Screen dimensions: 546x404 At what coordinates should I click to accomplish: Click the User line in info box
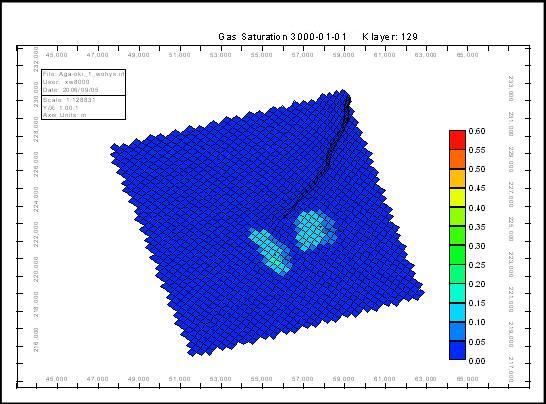click(66, 82)
